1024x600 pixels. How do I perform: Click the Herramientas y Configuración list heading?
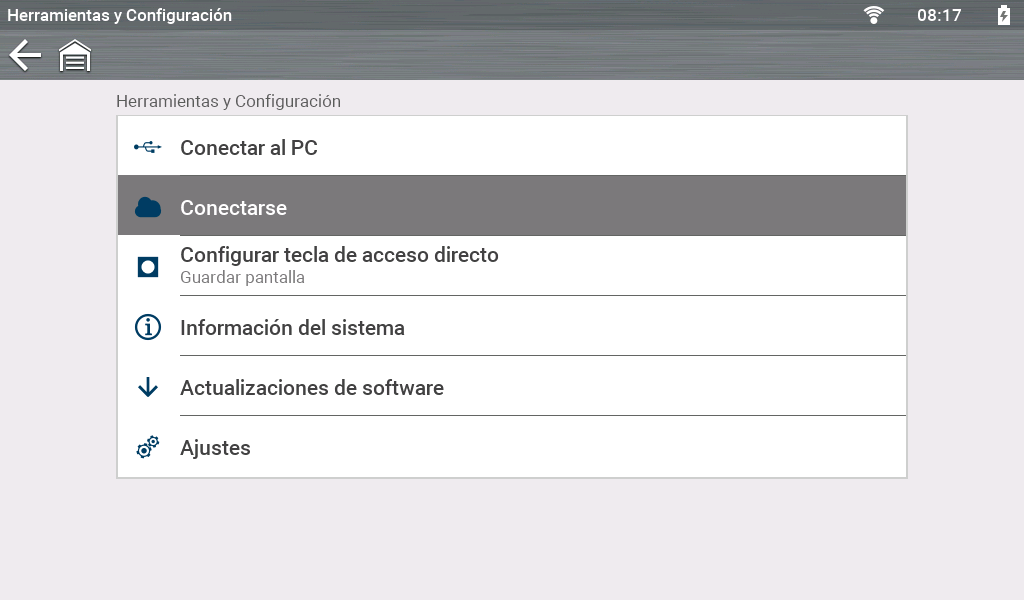click(x=228, y=101)
